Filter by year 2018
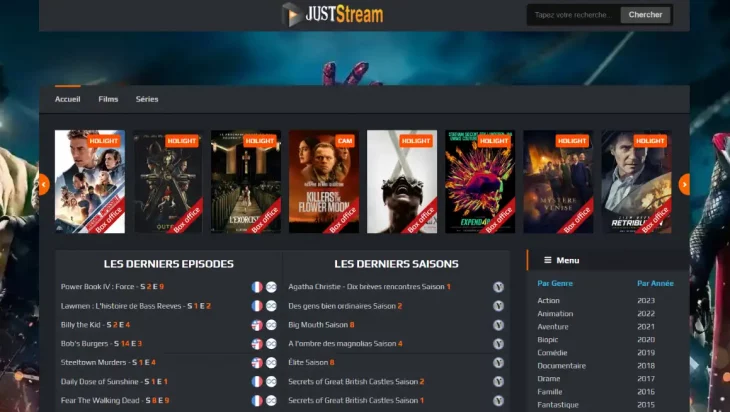This screenshot has height=412, width=730. click(646, 366)
